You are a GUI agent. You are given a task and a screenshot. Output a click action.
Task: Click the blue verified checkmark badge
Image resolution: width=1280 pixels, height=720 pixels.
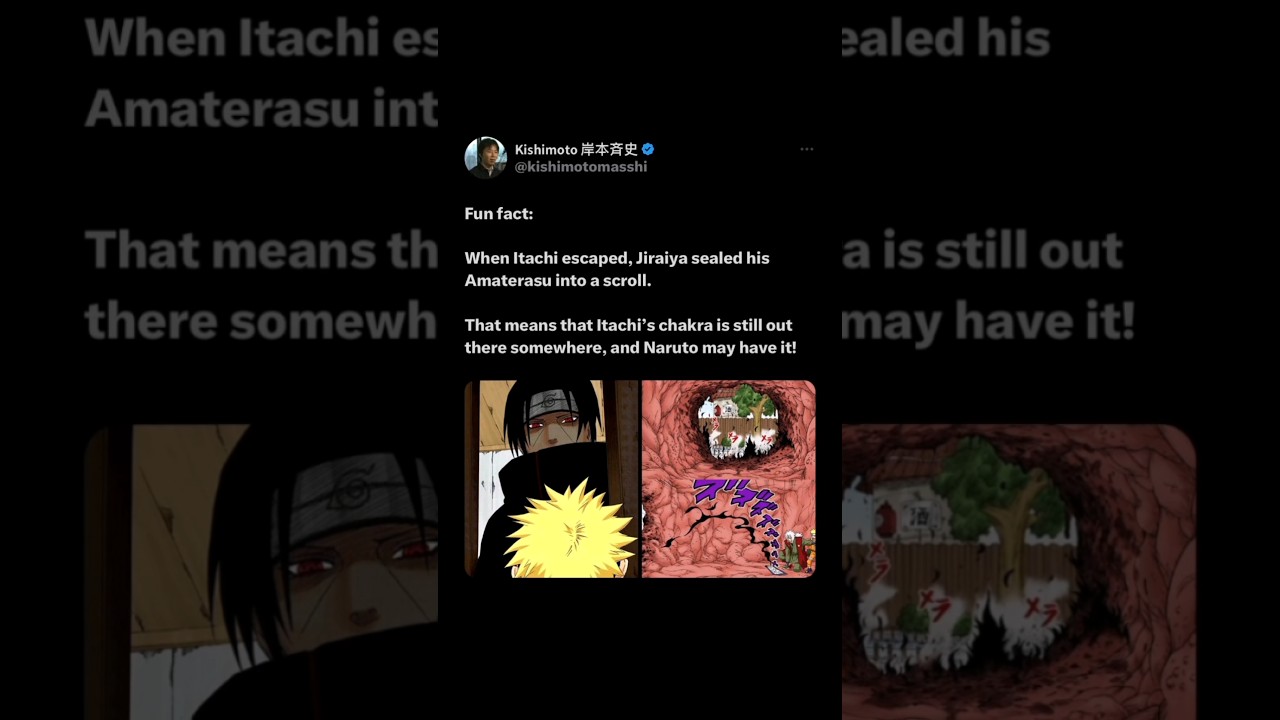648,149
